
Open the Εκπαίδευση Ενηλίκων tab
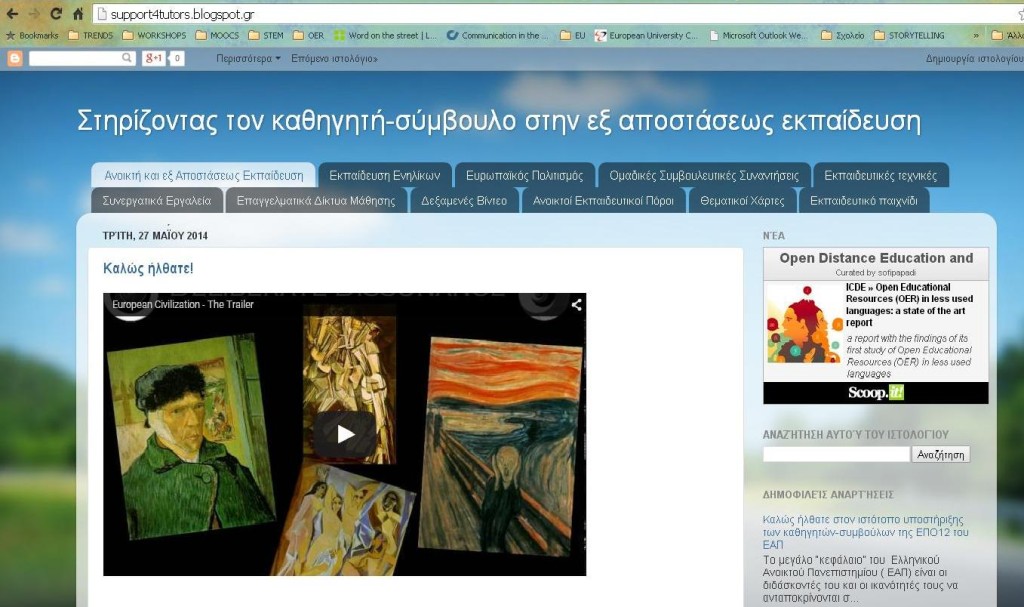coord(385,175)
